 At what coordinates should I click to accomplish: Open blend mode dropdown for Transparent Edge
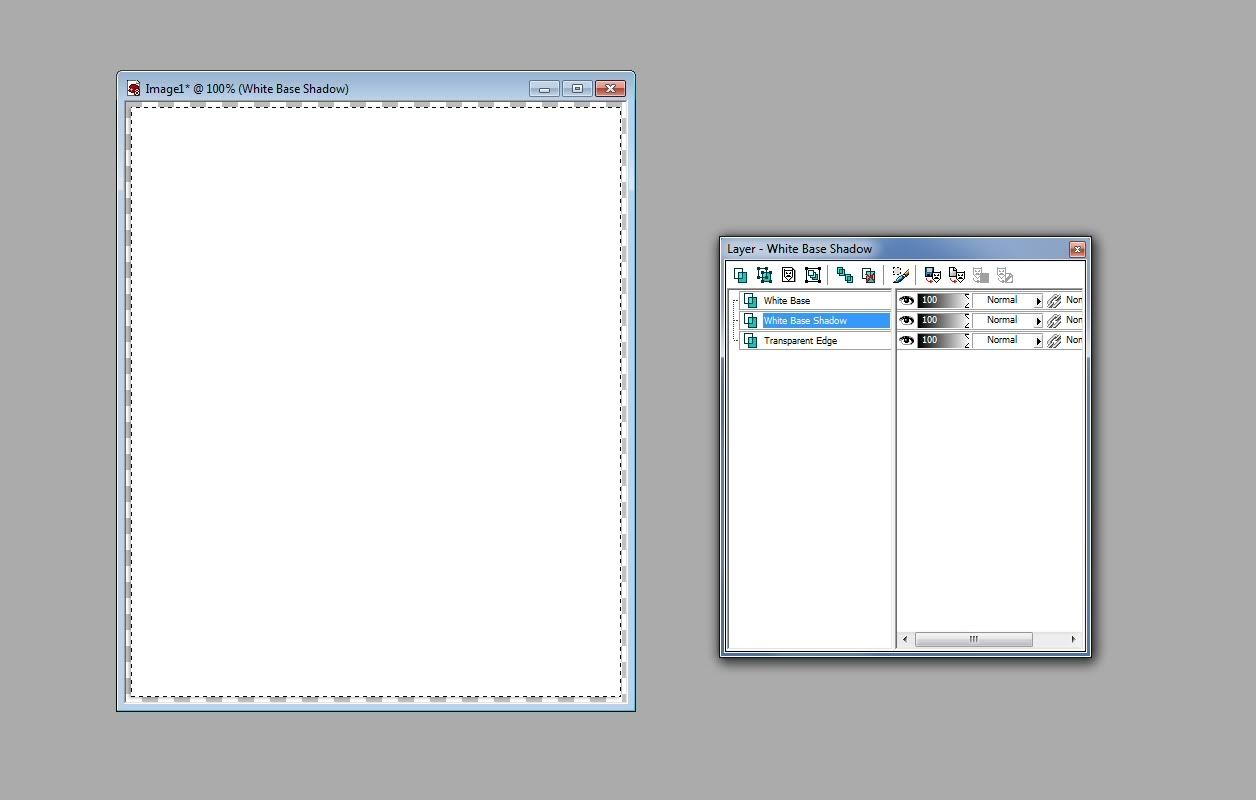coord(1038,341)
